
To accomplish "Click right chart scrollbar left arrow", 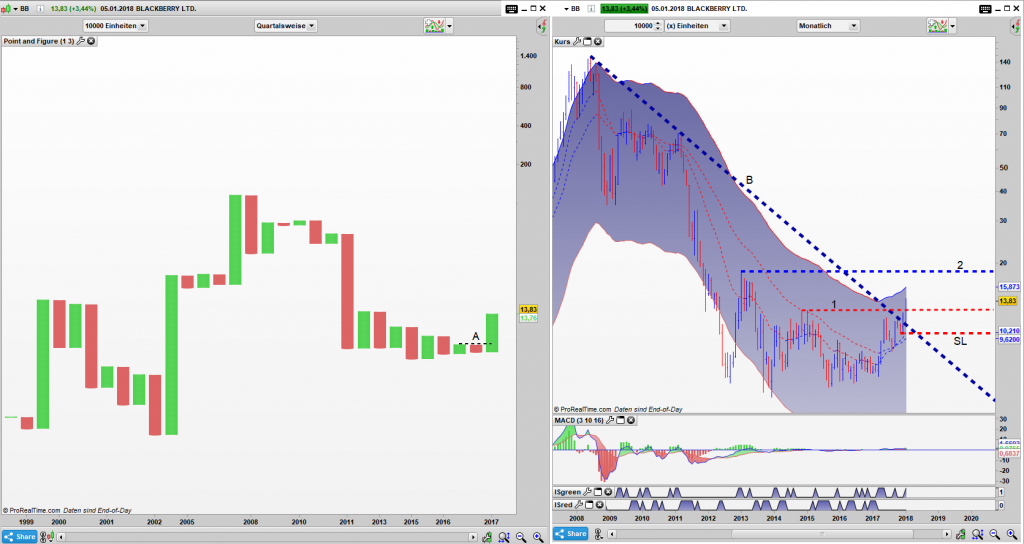I will 611,534.
